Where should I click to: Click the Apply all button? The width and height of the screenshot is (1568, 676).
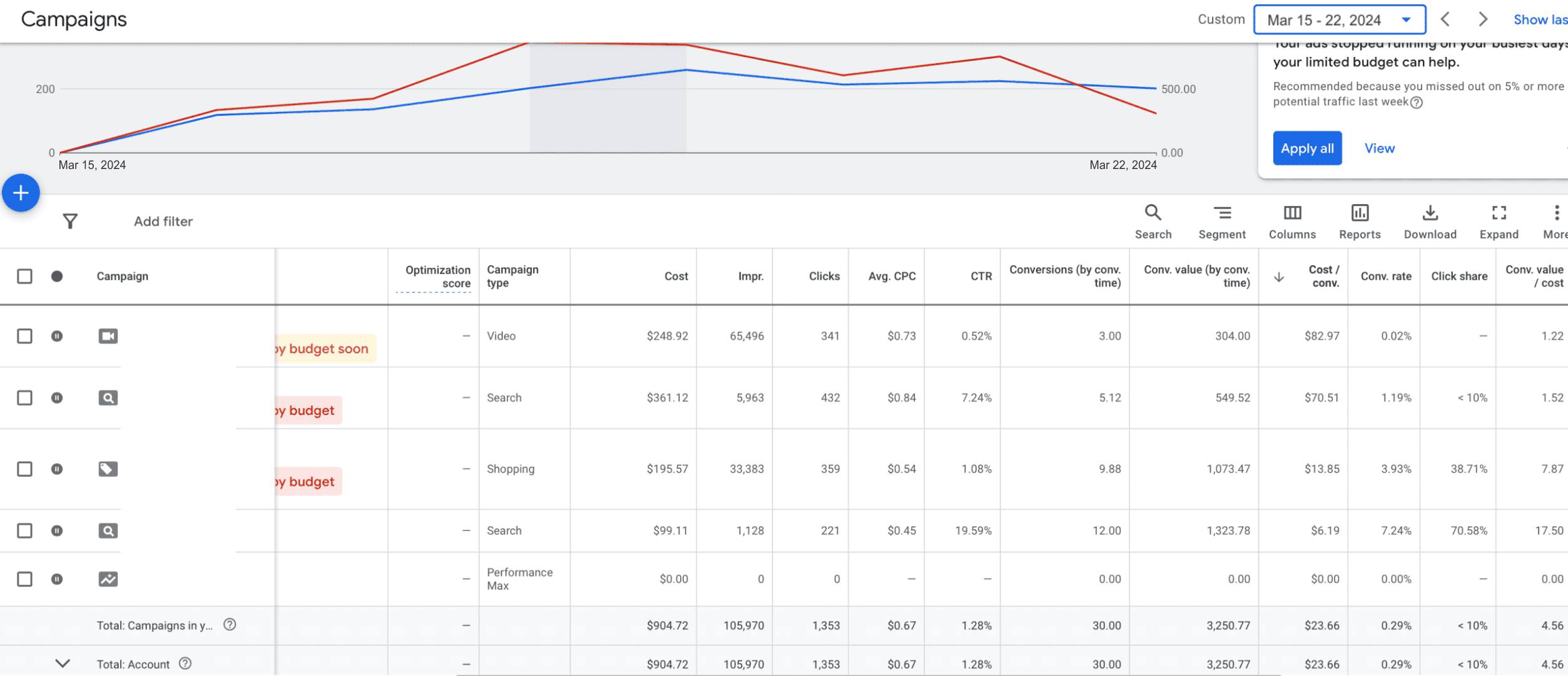pyautogui.click(x=1306, y=148)
